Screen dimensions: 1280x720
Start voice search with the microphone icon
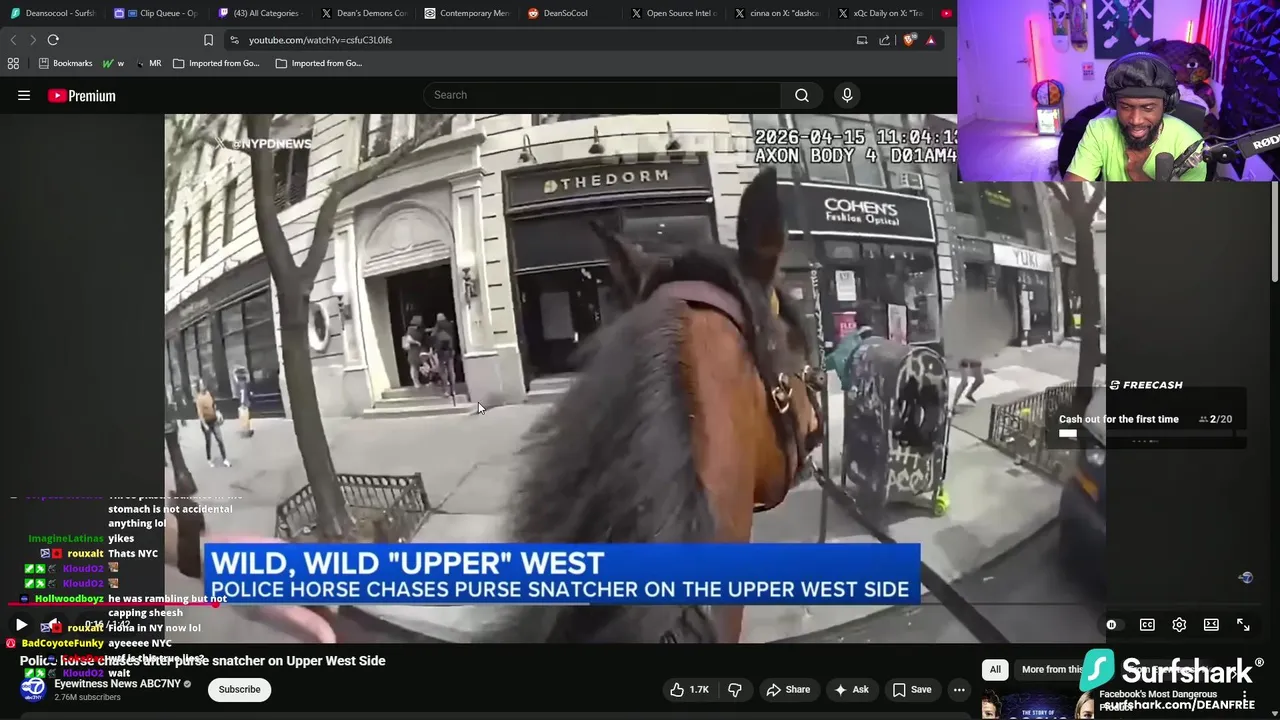click(x=847, y=95)
